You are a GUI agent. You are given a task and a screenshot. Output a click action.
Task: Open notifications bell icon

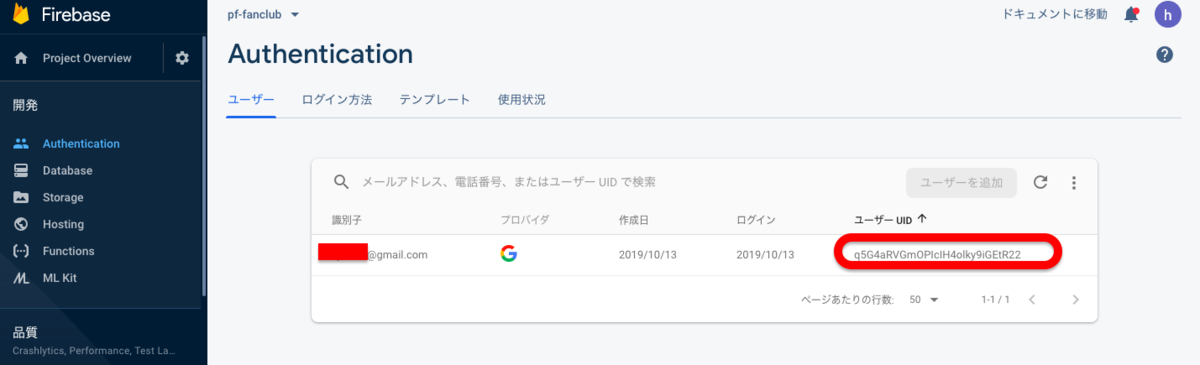tap(1132, 14)
